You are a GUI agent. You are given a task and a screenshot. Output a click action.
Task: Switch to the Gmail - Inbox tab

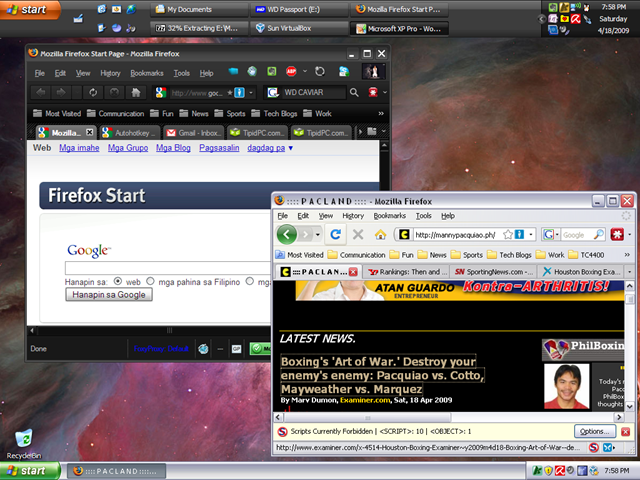pyautogui.click(x=193, y=133)
